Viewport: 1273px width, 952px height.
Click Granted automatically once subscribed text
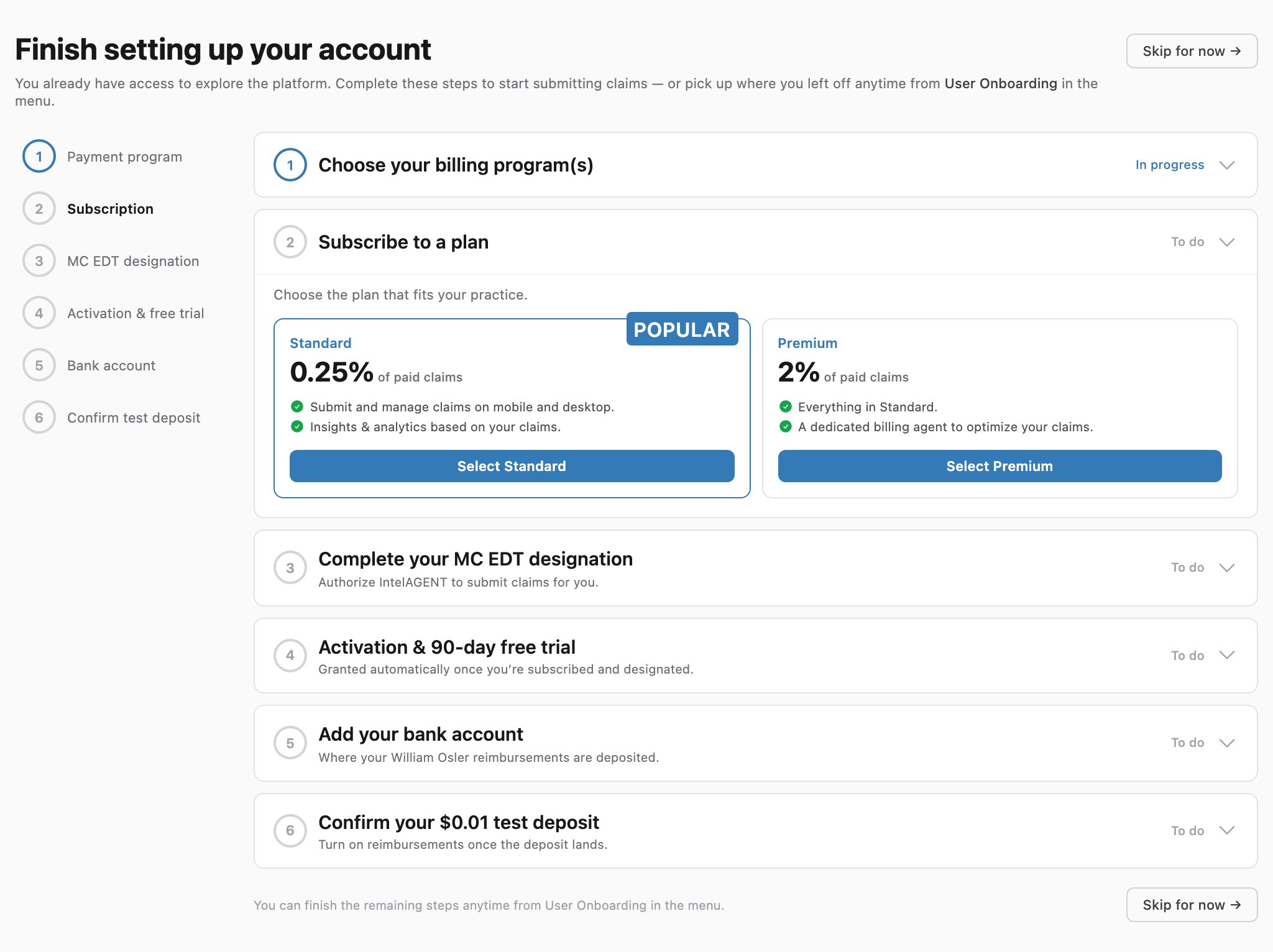pos(505,669)
